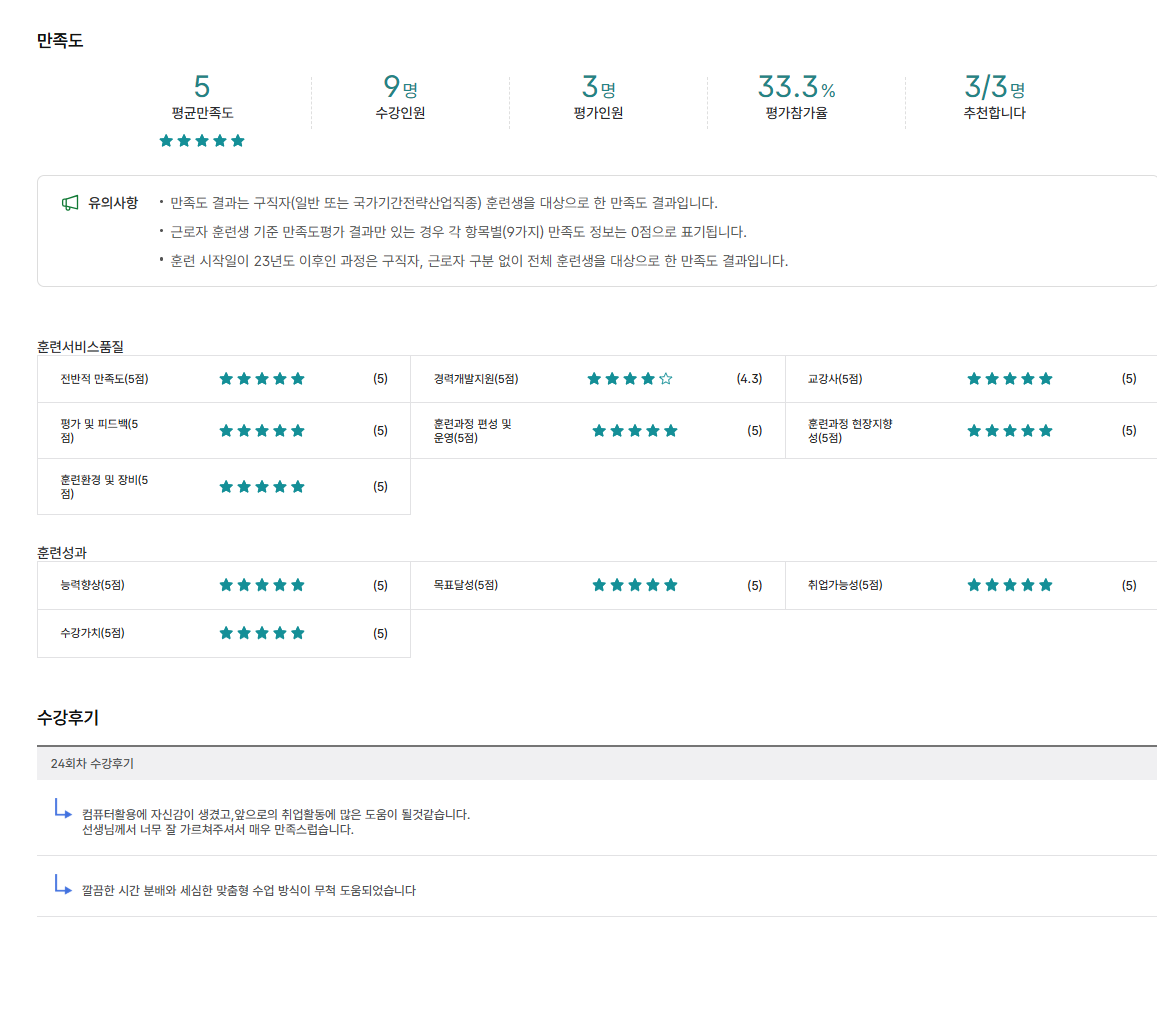Image resolution: width=1157 pixels, height=1021 pixels.
Task: Click the star rating for 교강사
Action: click(x=1010, y=379)
